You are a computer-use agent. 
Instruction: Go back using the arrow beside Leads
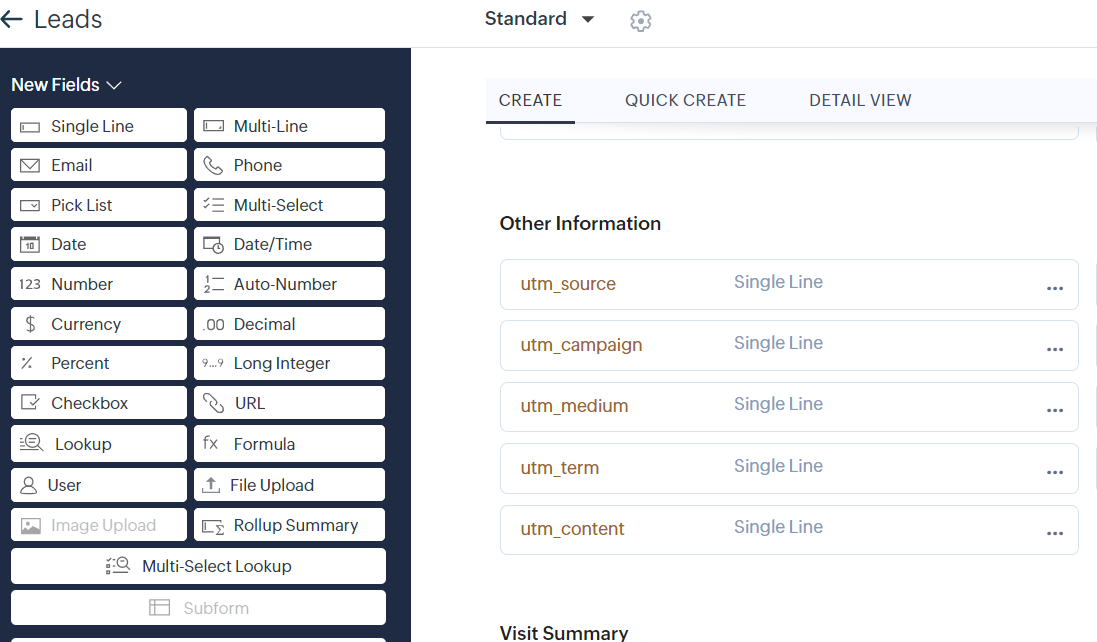(x=12, y=20)
